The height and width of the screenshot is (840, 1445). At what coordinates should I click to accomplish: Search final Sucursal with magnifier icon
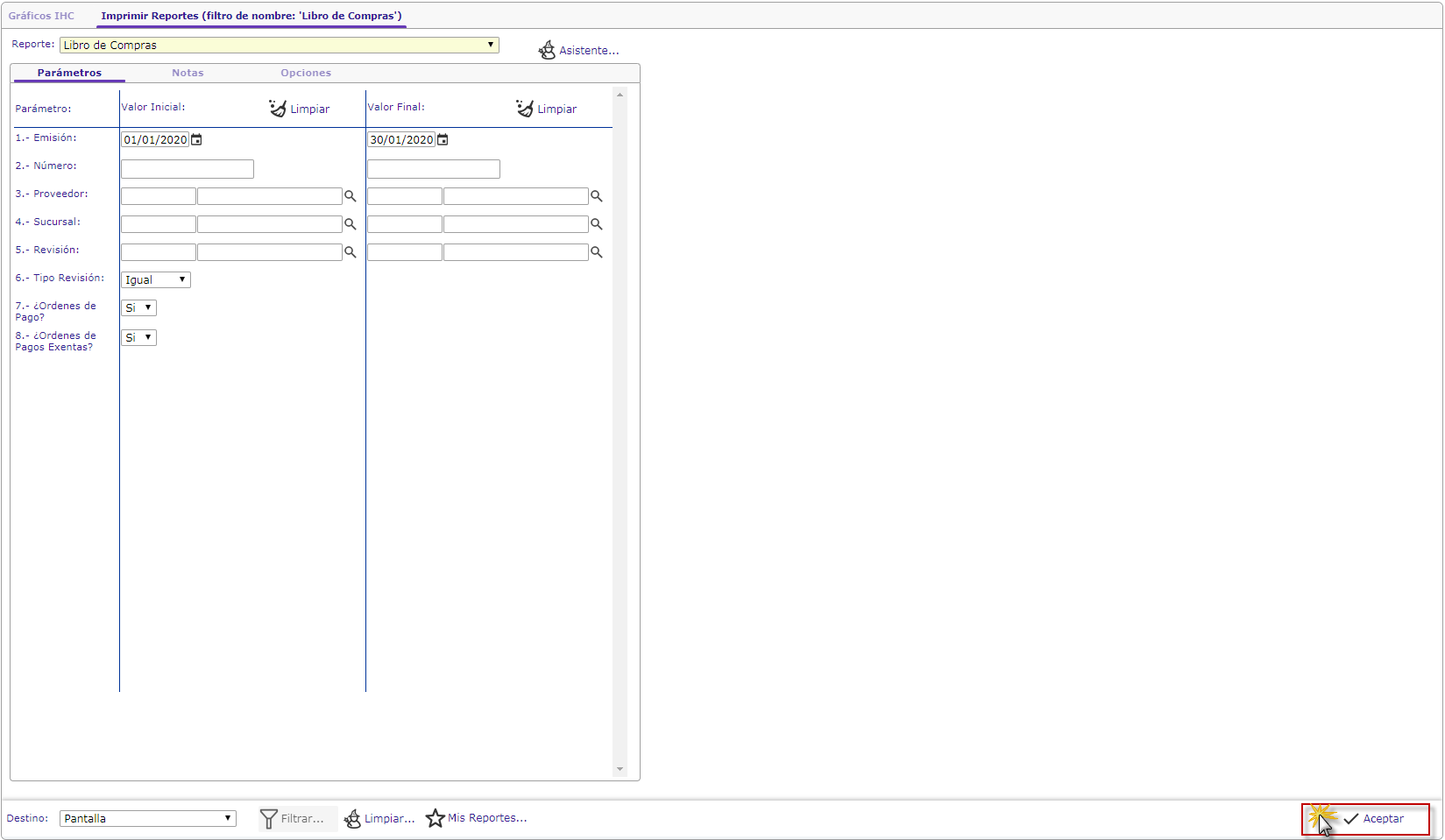(597, 224)
